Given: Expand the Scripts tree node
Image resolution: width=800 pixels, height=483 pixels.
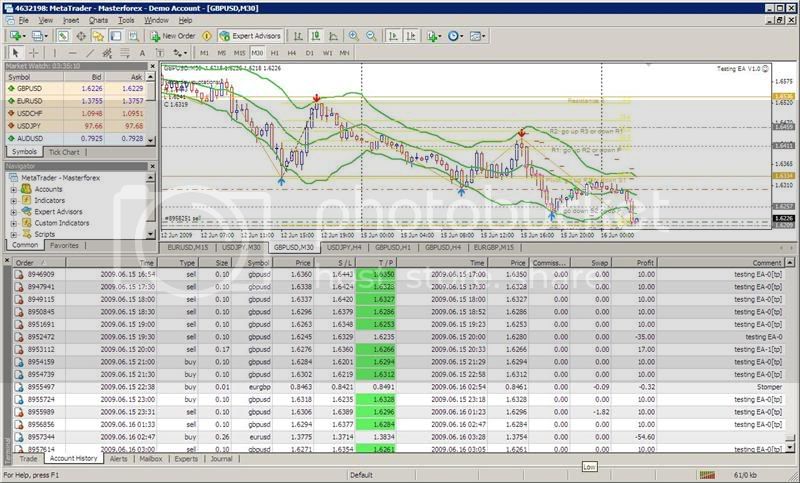Looking at the screenshot, I should pyautogui.click(x=14, y=234).
